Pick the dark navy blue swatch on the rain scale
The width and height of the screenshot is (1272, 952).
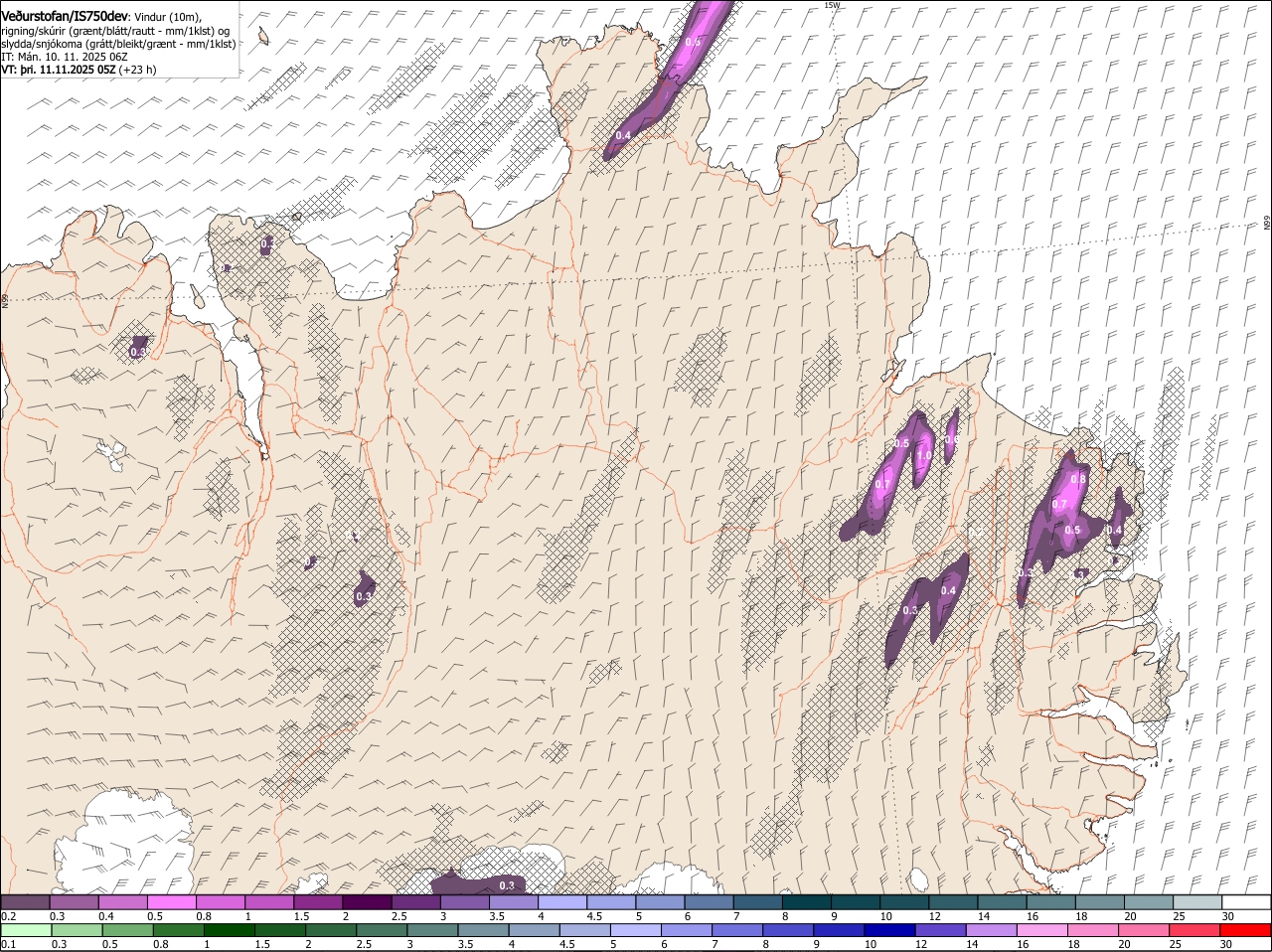coord(890,930)
